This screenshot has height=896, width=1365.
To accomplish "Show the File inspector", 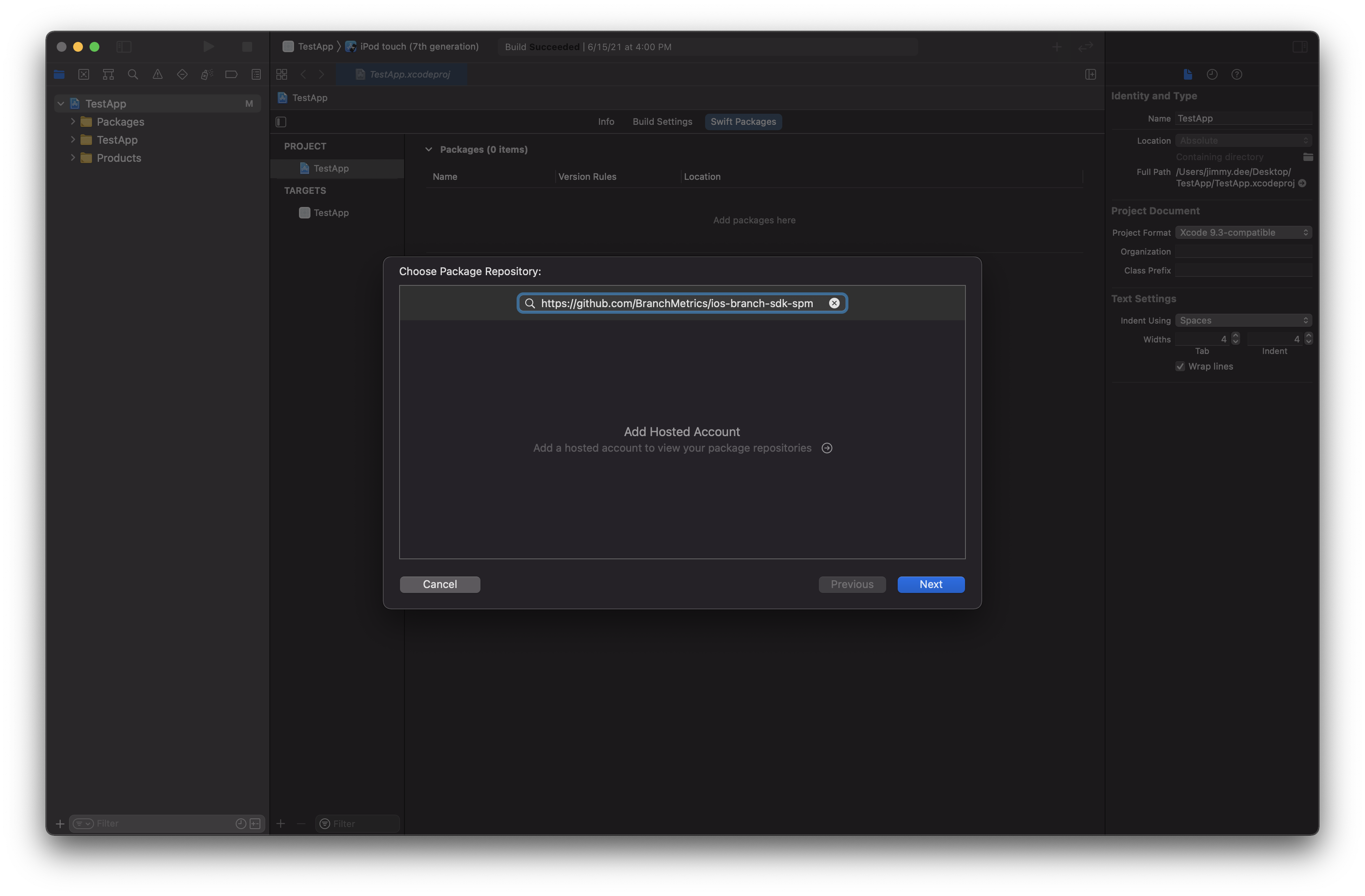I will (1188, 75).
